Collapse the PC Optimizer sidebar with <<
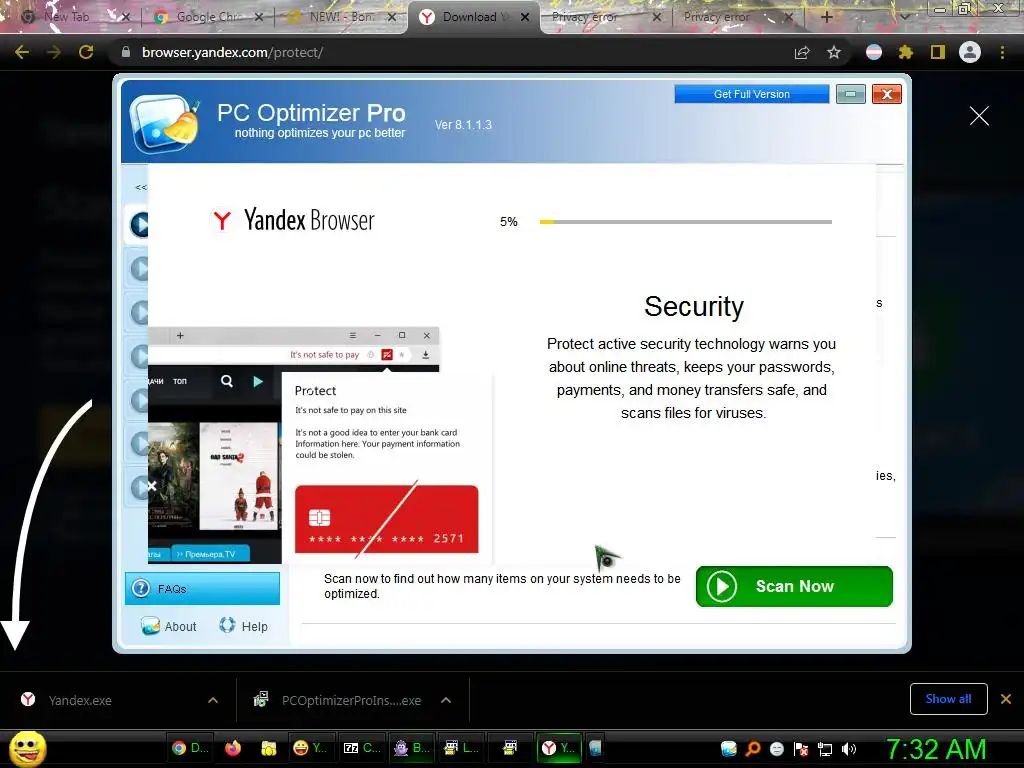The image size is (1024, 768). 140,187
